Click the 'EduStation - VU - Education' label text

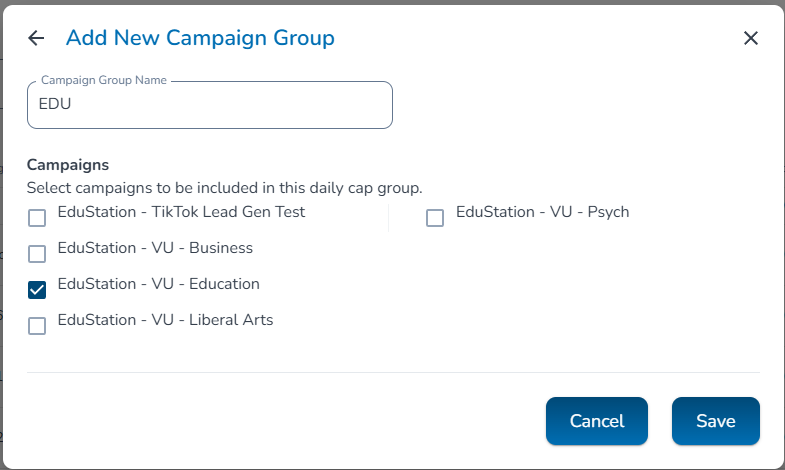point(158,284)
